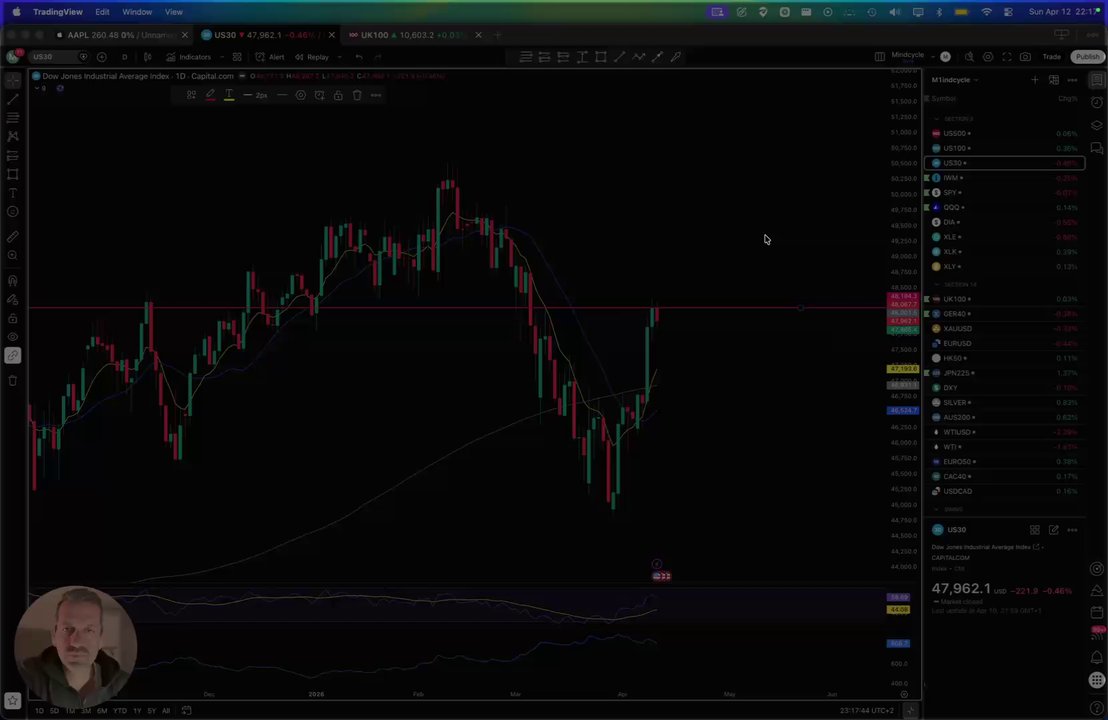This screenshot has width=1108, height=720.
Task: Undo the last chart action
Action: click(x=359, y=57)
